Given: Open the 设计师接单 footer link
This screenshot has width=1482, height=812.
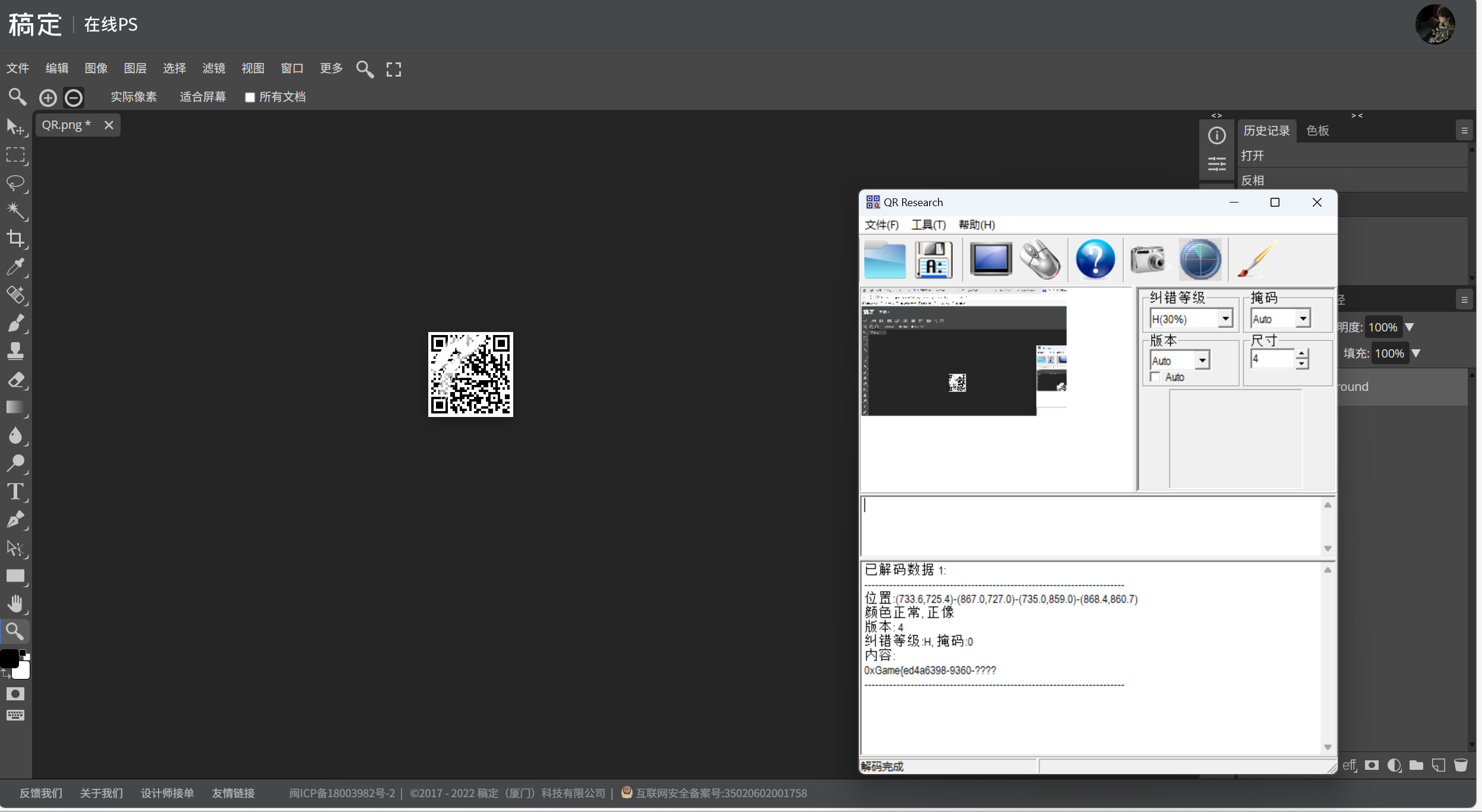Looking at the screenshot, I should 168,793.
